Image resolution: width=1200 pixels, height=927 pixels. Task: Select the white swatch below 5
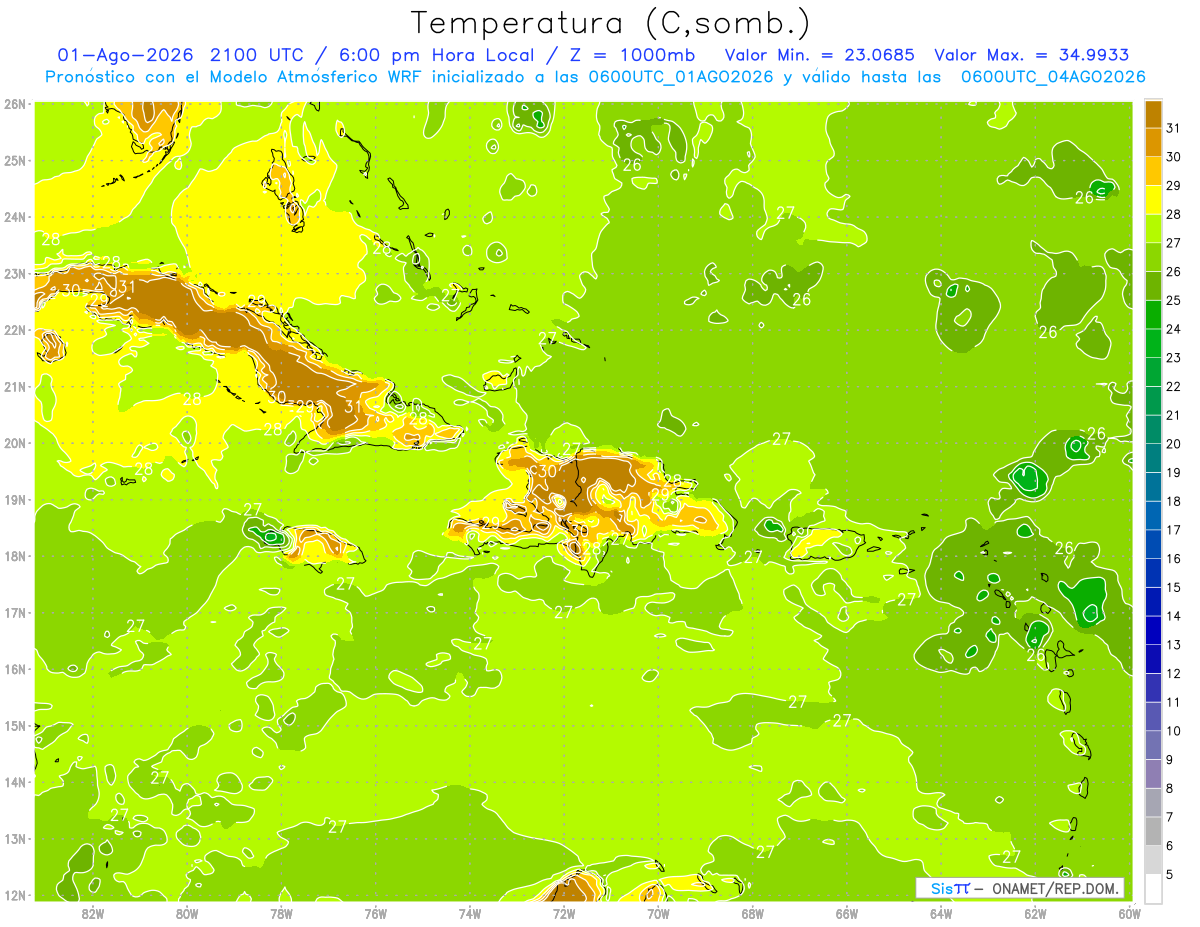click(1153, 888)
